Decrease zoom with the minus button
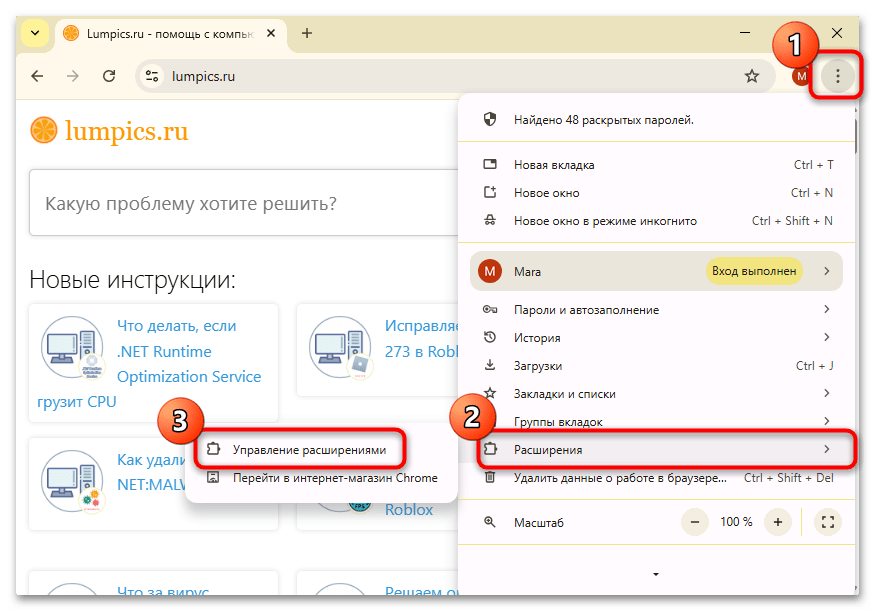875x611 pixels. [695, 522]
